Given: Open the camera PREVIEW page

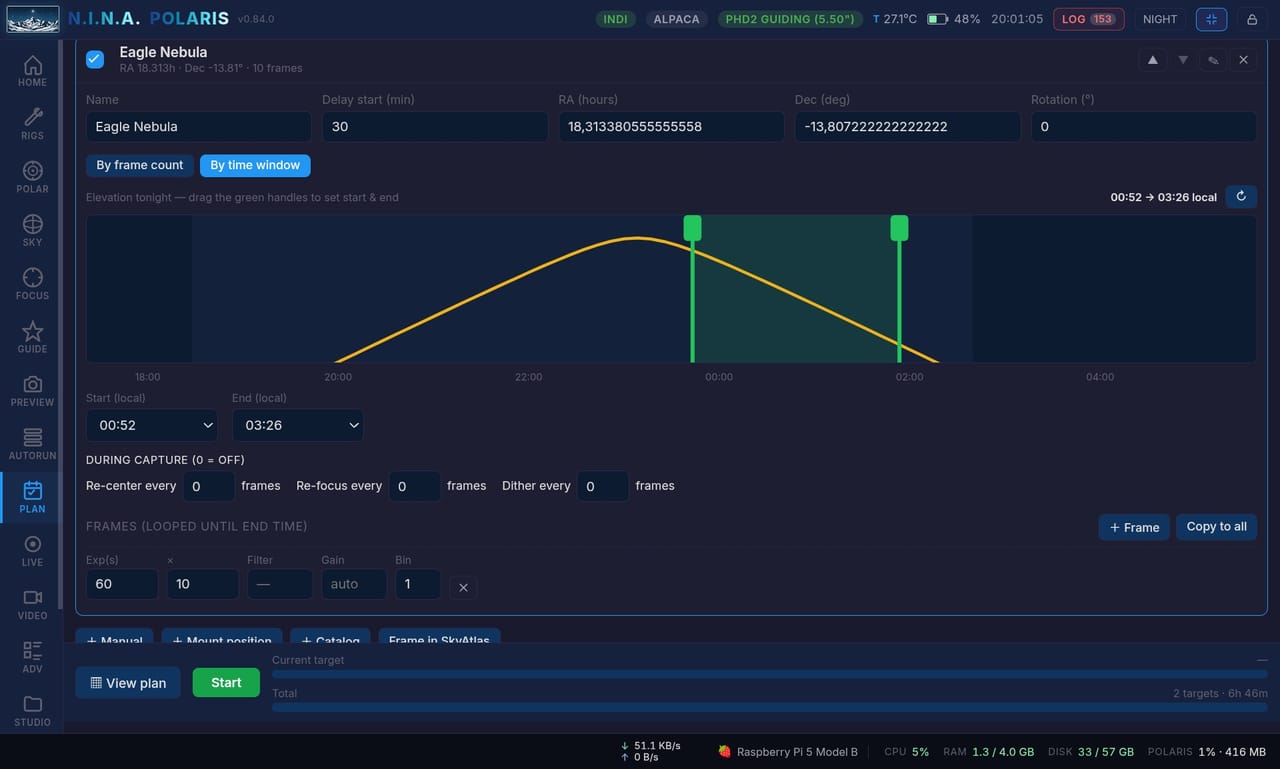Looking at the screenshot, I should tap(32, 391).
